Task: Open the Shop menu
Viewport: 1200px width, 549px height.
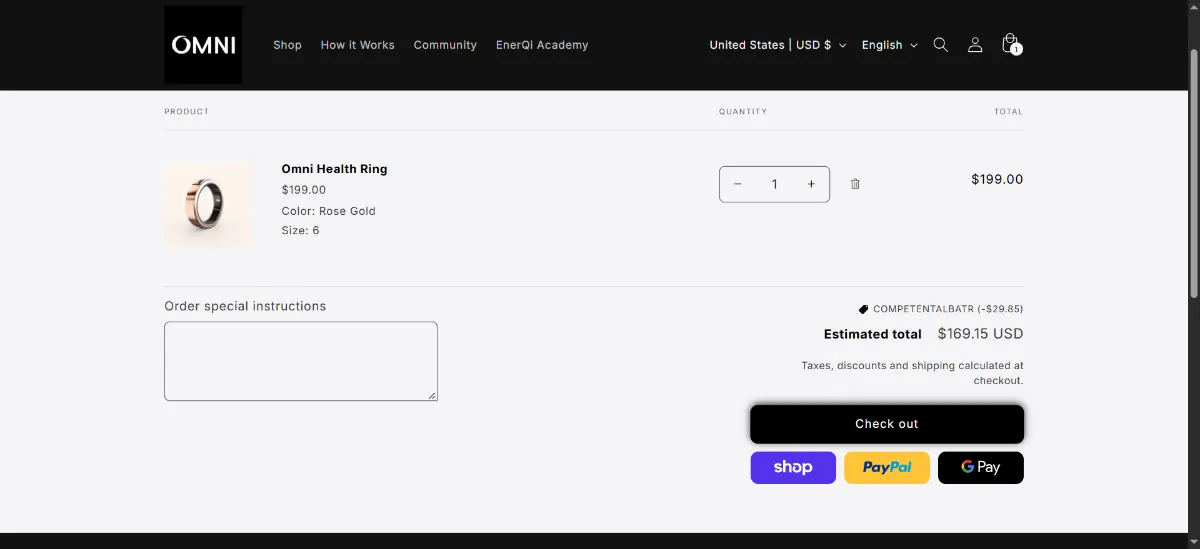Action: (287, 45)
